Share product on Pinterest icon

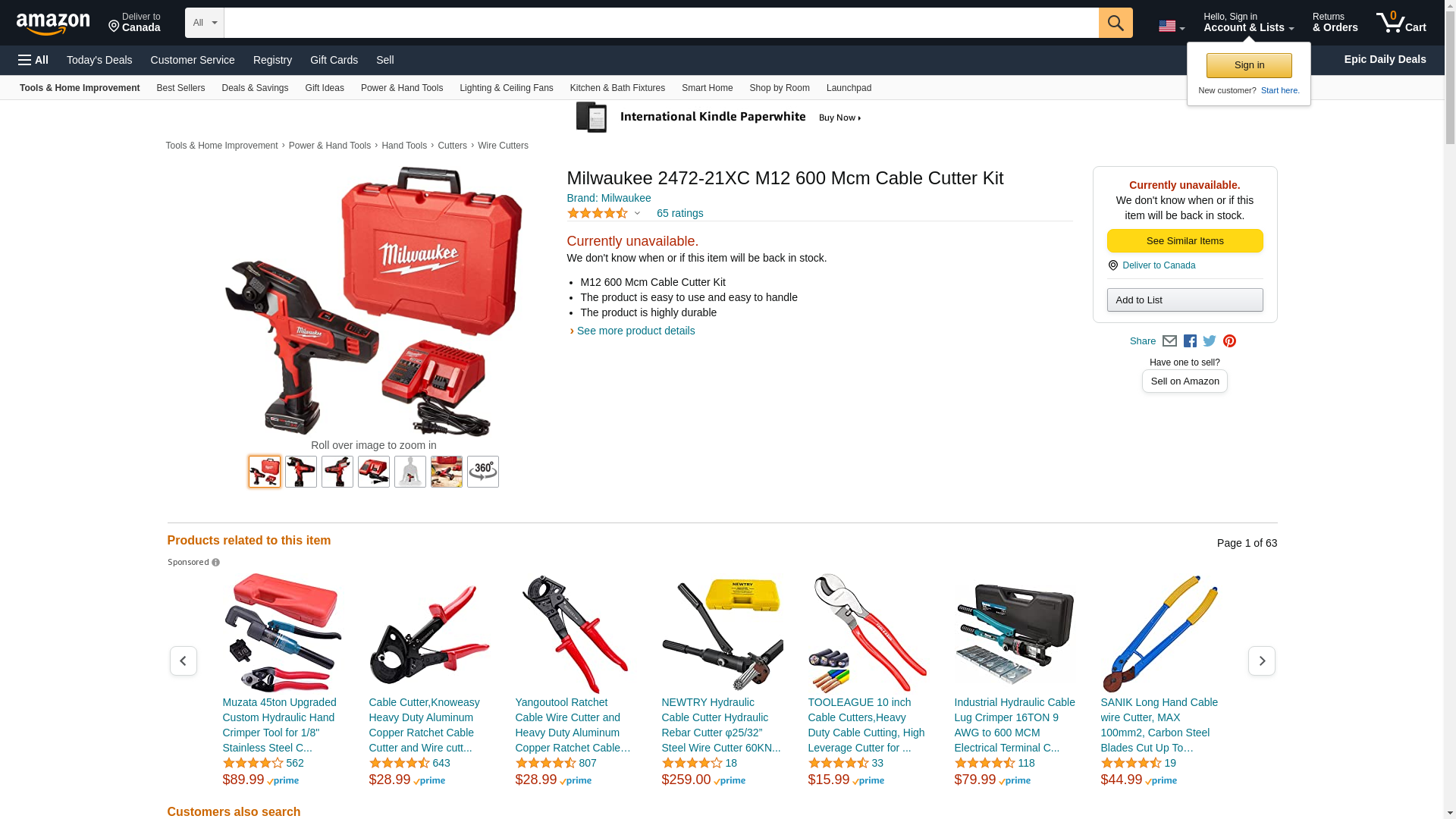1229,341
